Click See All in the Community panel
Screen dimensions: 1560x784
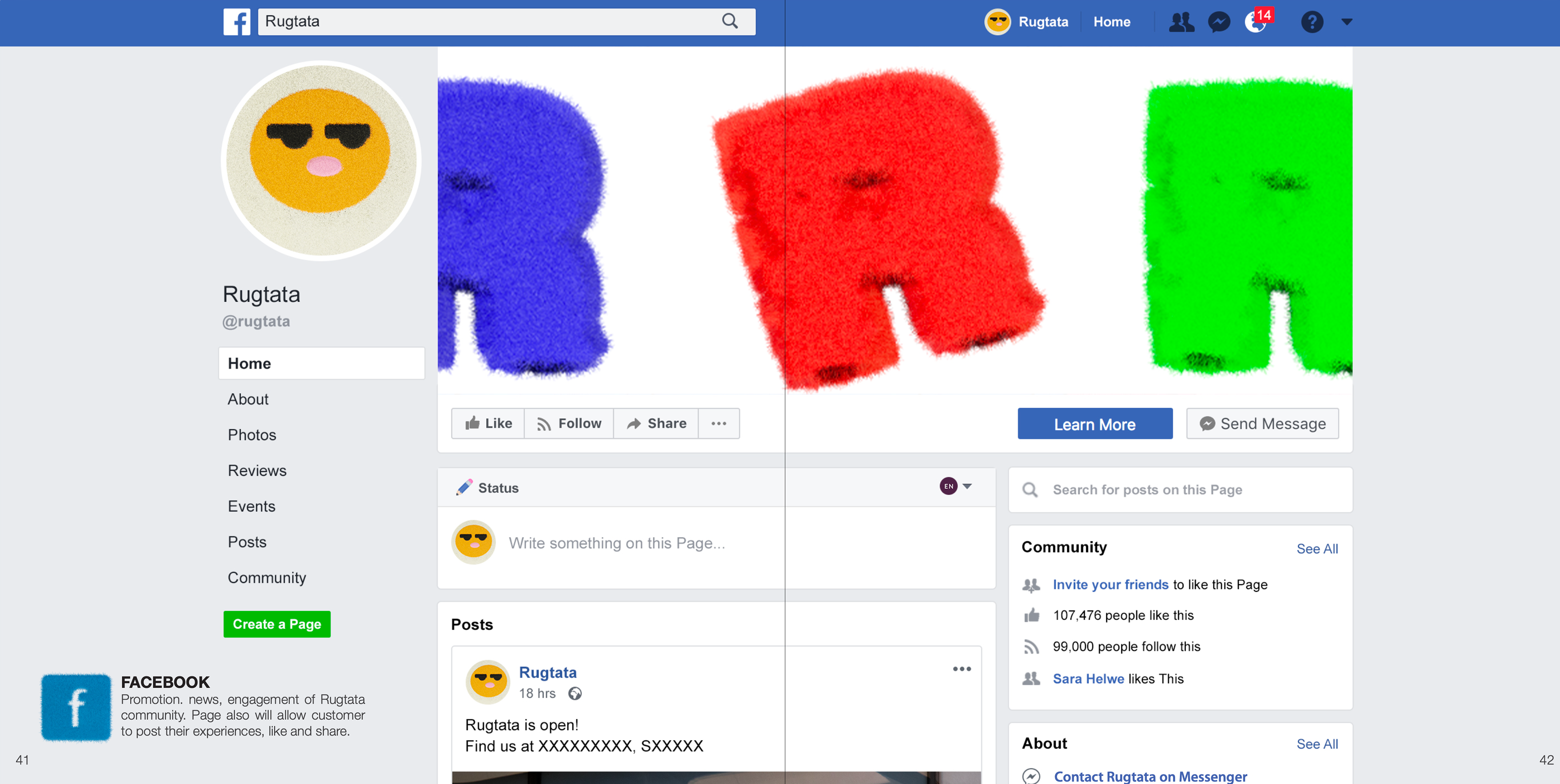click(1317, 548)
